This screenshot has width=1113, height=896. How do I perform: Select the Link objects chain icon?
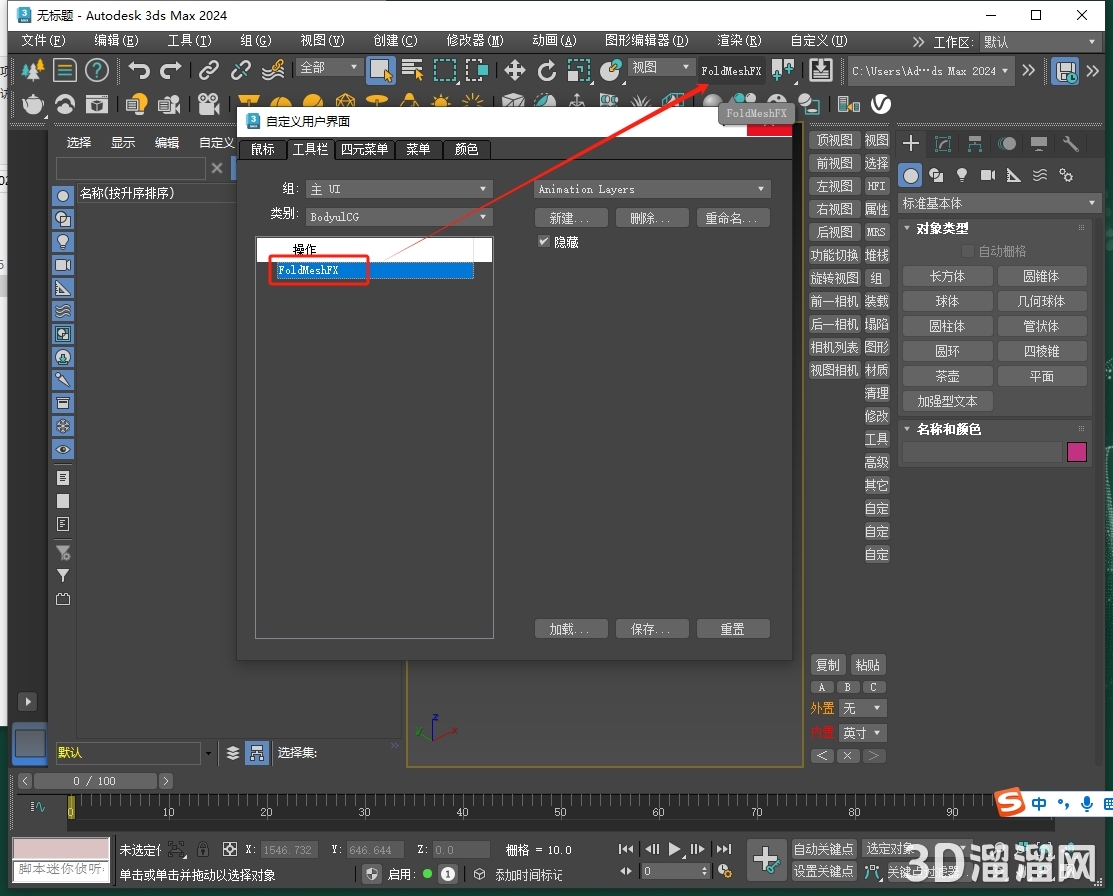(209, 70)
